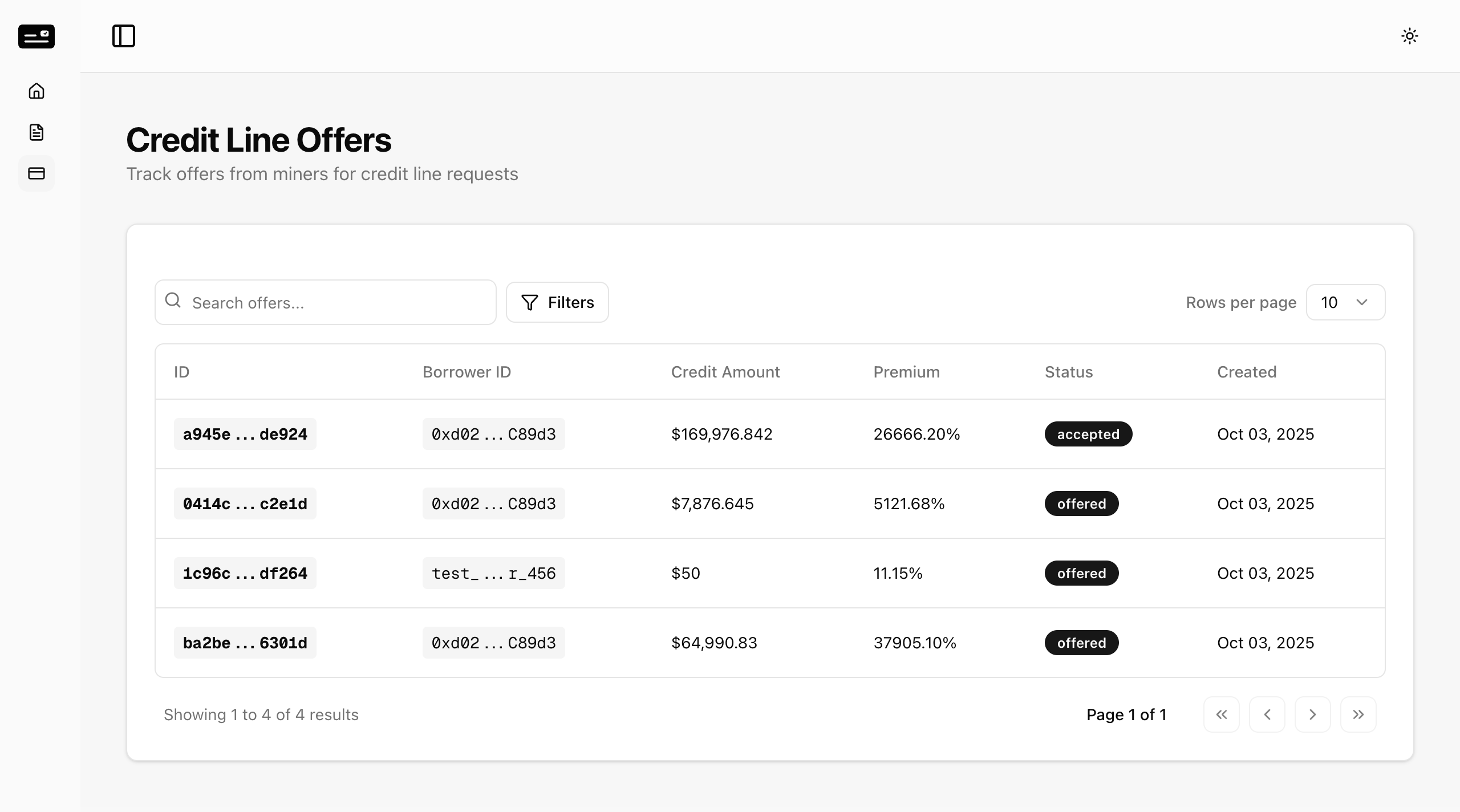Click the Premium column header

(x=906, y=372)
